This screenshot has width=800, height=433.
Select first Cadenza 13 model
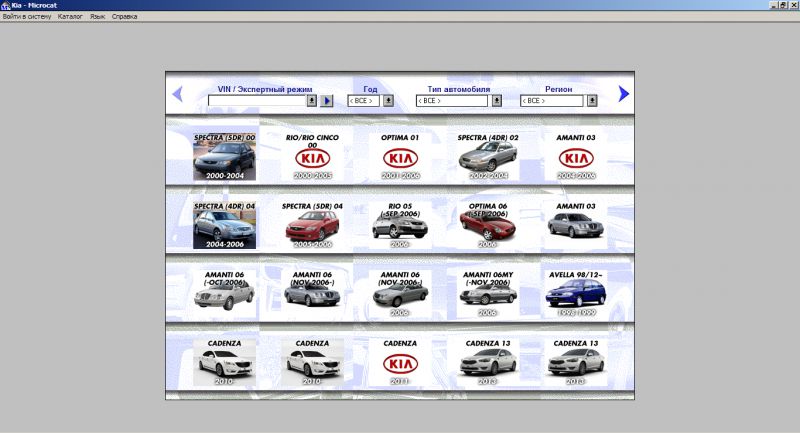click(488, 363)
